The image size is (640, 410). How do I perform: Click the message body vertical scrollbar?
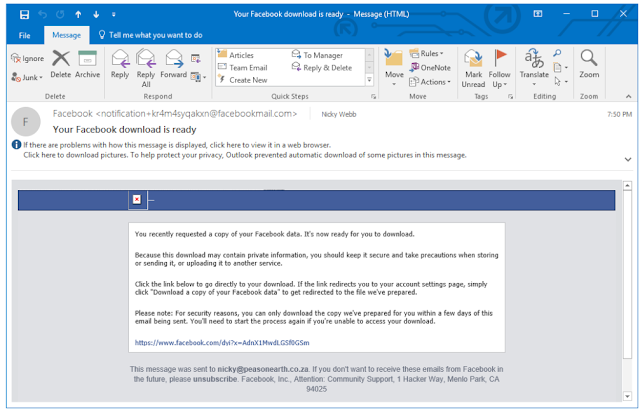[x=627, y=291]
